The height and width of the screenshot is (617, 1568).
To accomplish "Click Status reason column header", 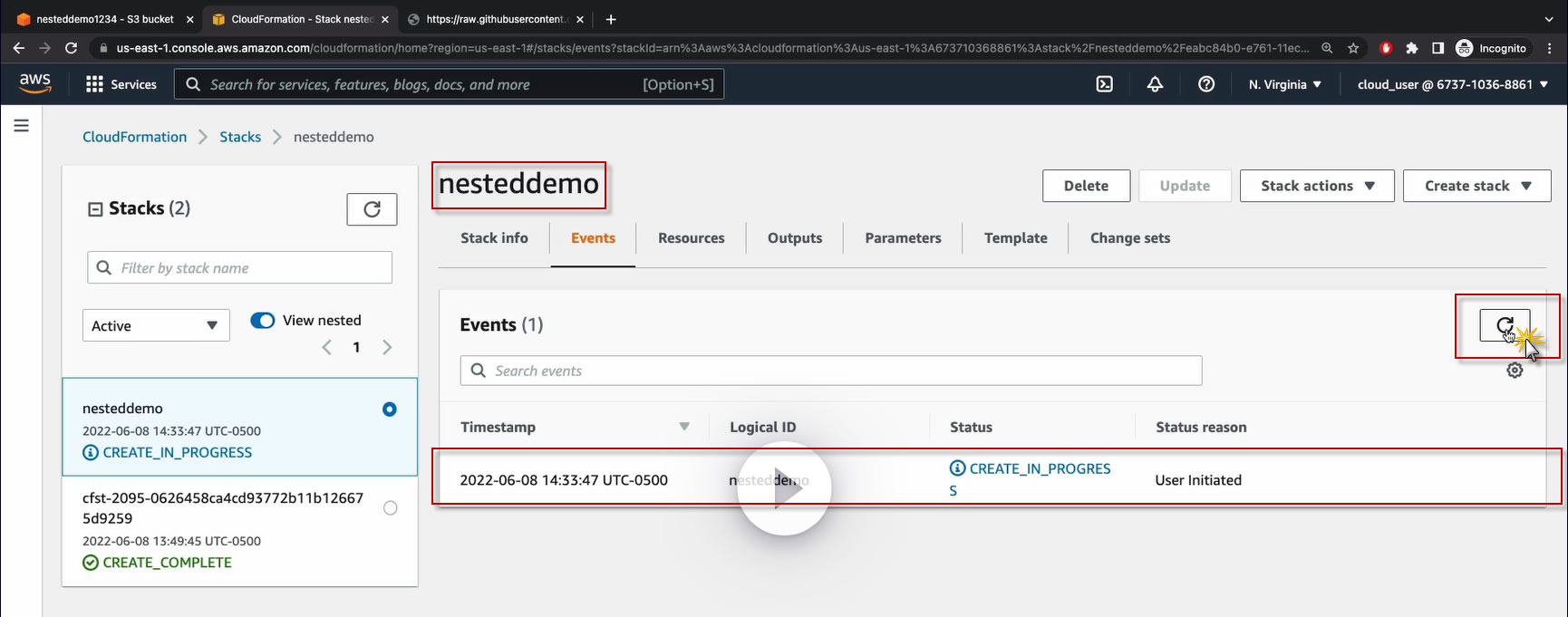I will tap(1201, 427).
